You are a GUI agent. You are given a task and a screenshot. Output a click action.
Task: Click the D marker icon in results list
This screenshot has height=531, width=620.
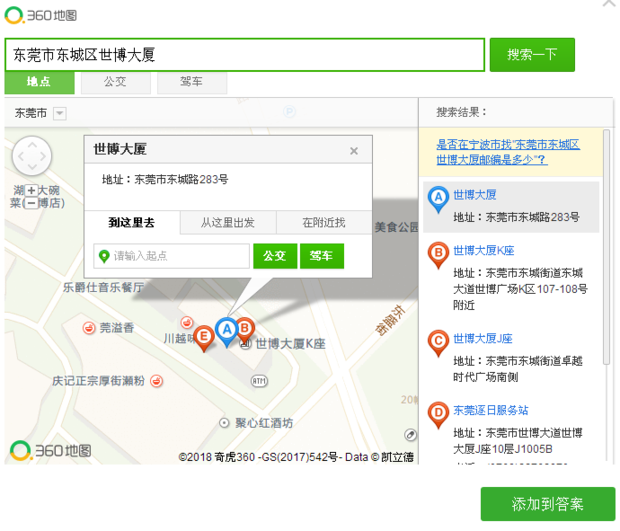tap(438, 415)
